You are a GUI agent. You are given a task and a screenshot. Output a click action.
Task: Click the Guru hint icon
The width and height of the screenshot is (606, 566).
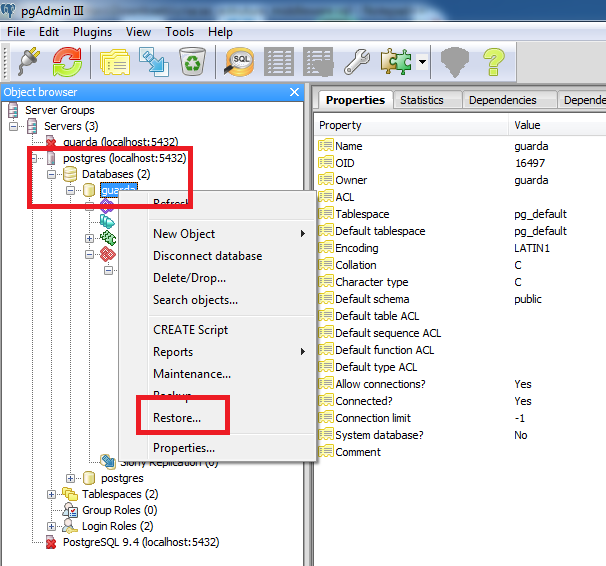coord(454,61)
